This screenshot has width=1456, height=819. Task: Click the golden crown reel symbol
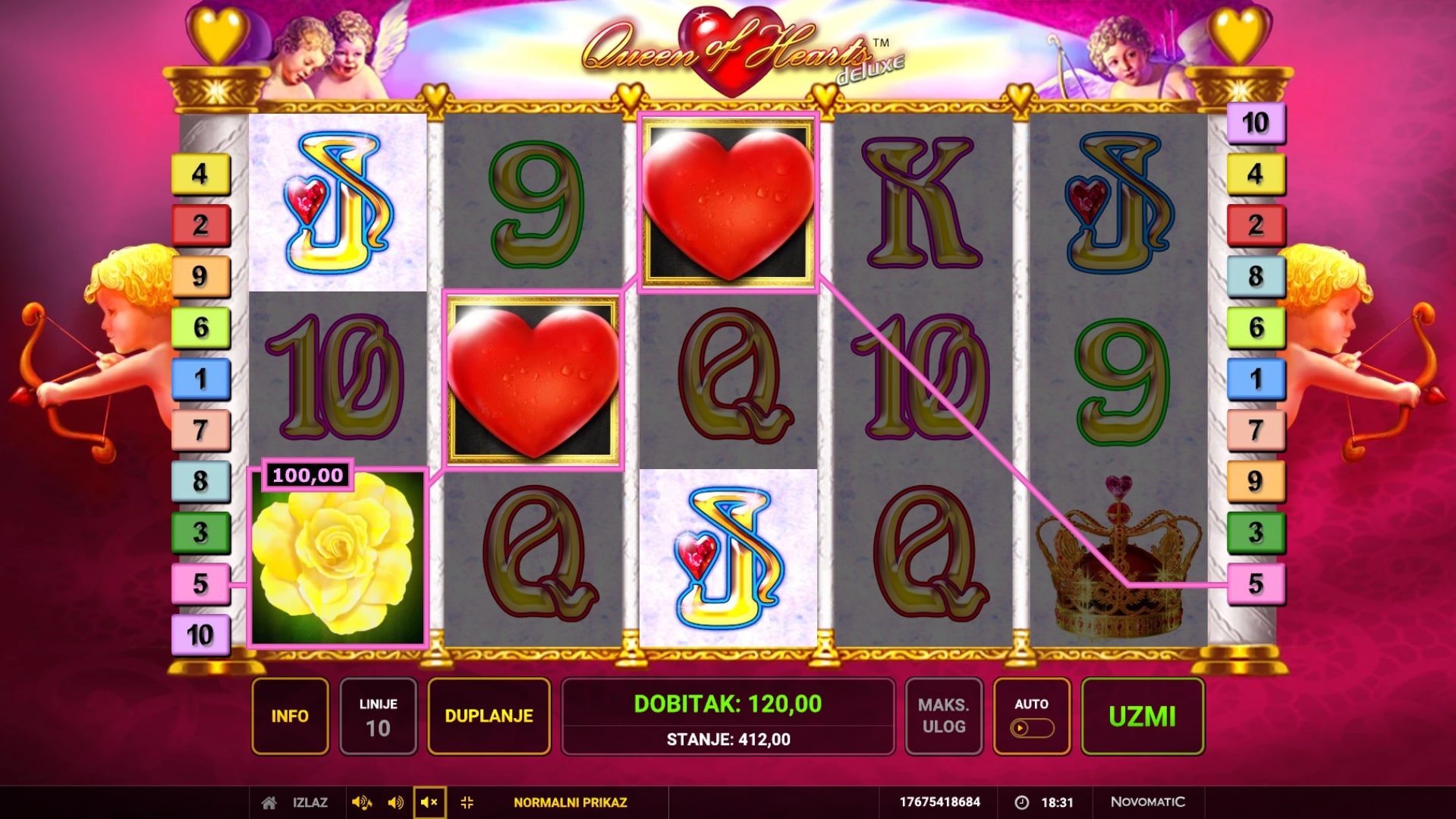(x=1118, y=558)
